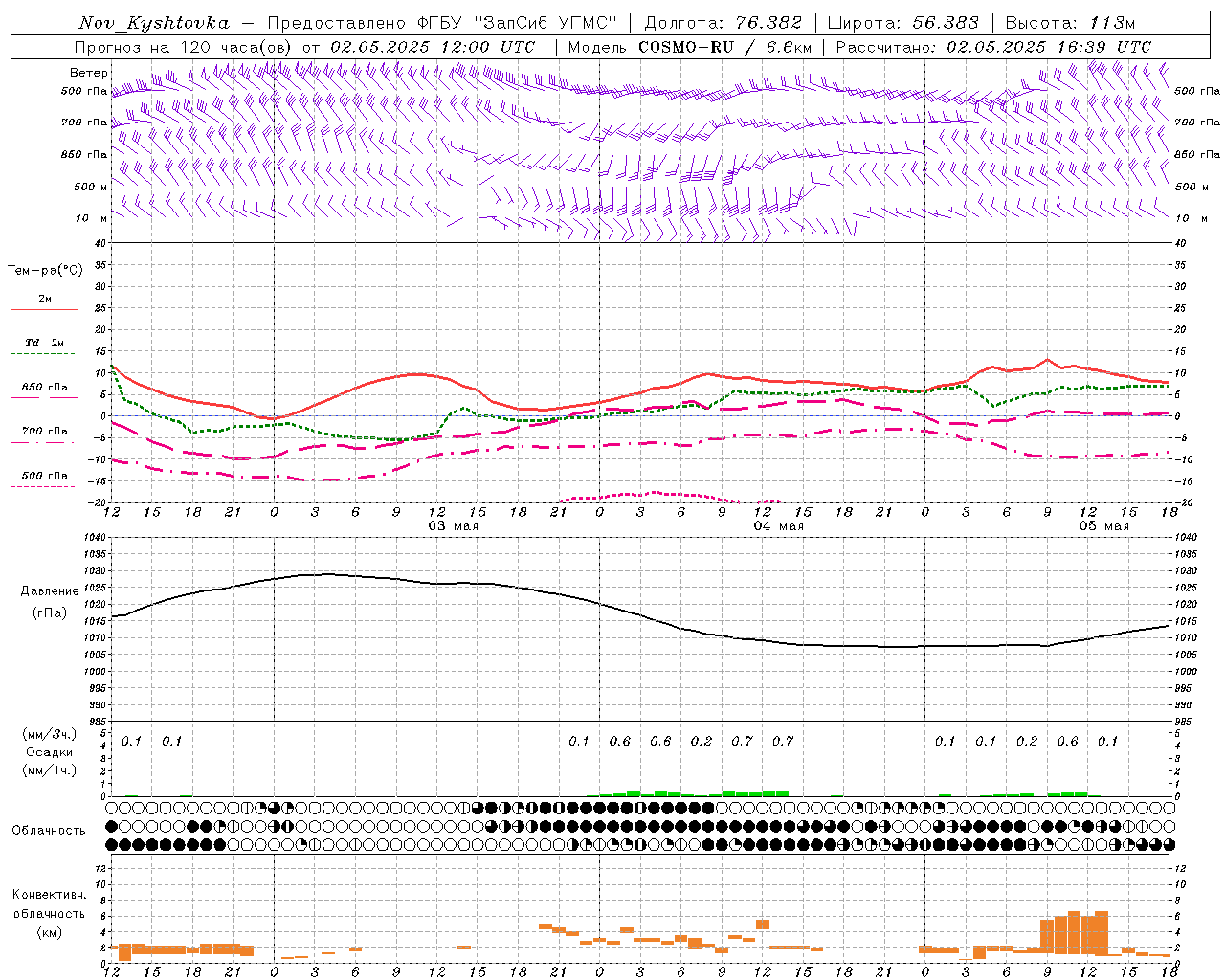Click the '(мм/3ч.)' precipitation unit label

[x=49, y=735]
